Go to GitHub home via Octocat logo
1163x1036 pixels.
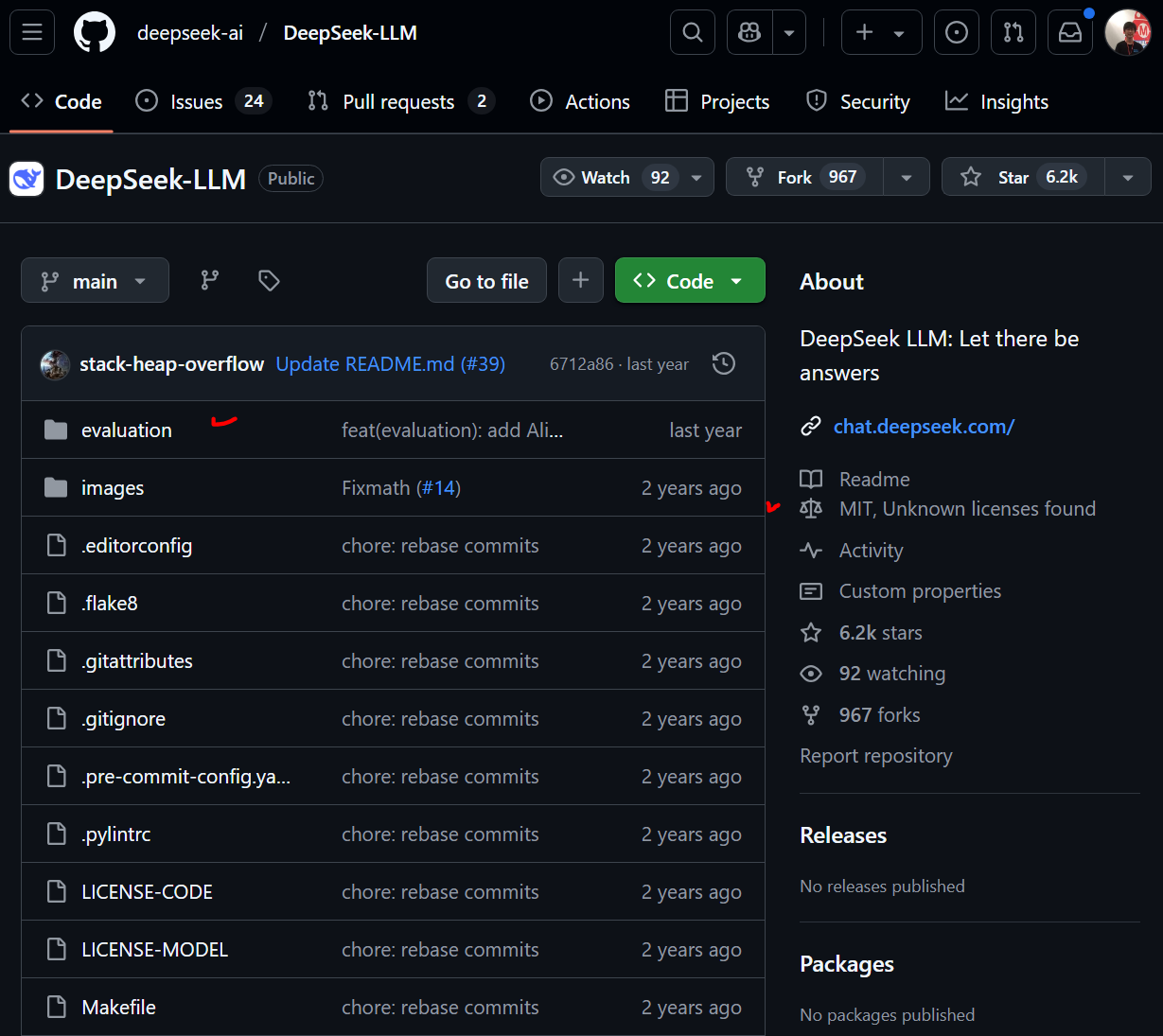[95, 32]
